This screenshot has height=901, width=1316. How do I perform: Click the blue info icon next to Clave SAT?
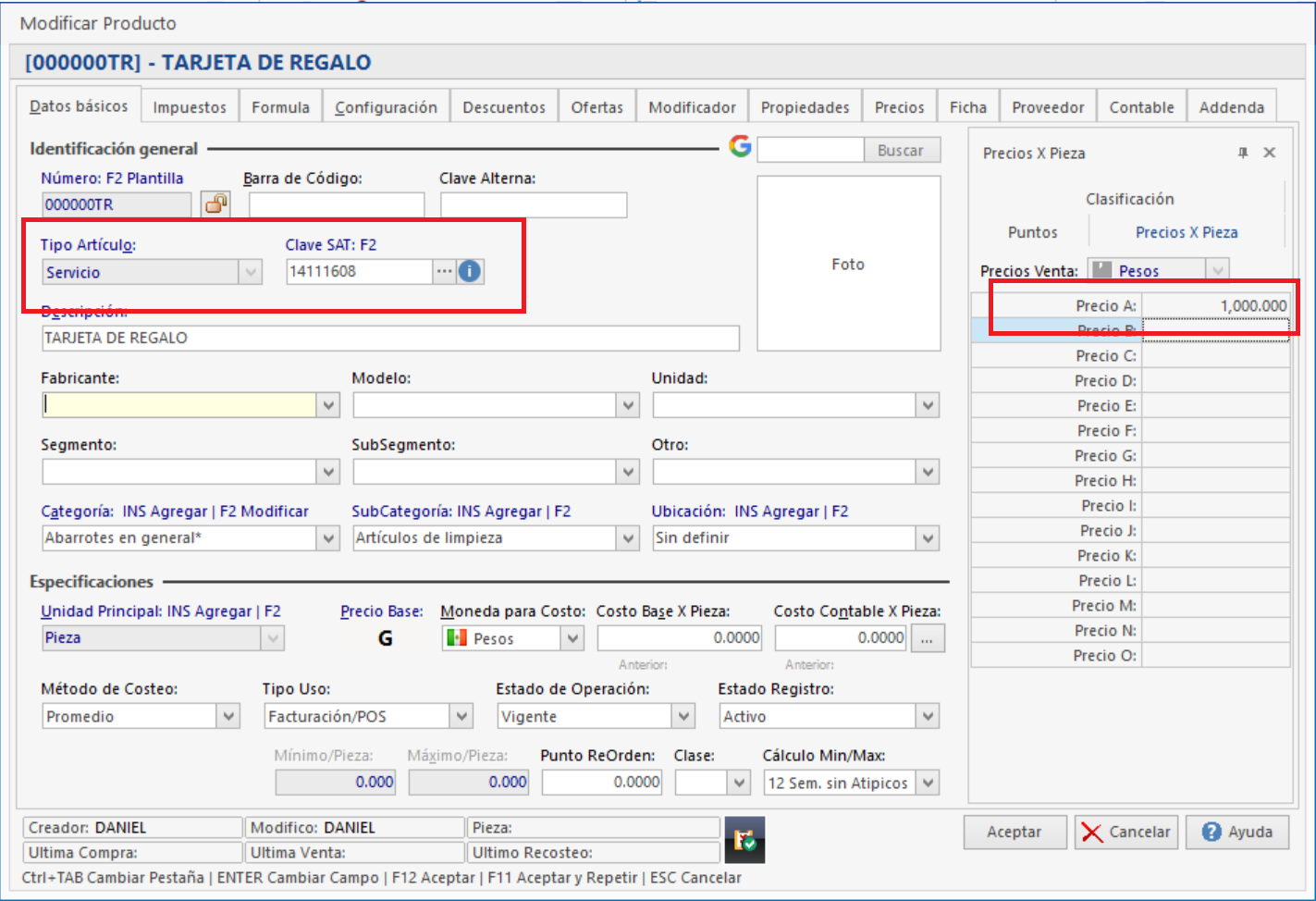coord(470,271)
